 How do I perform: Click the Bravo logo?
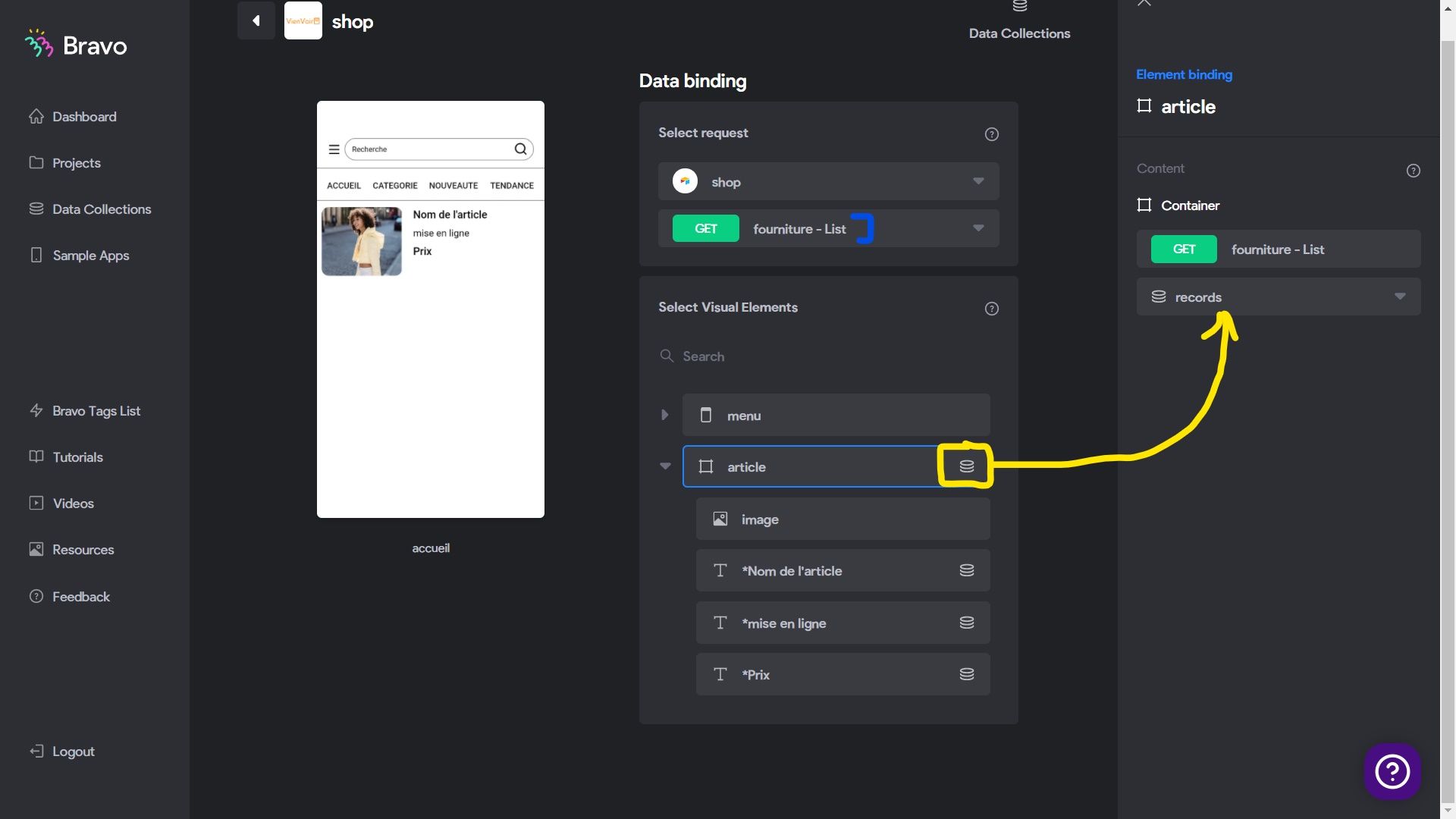click(76, 45)
